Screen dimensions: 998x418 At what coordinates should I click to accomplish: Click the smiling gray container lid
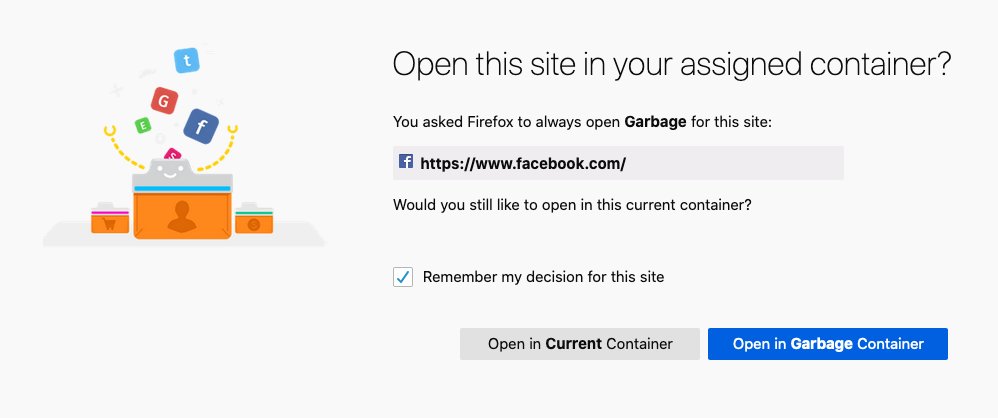click(x=183, y=174)
